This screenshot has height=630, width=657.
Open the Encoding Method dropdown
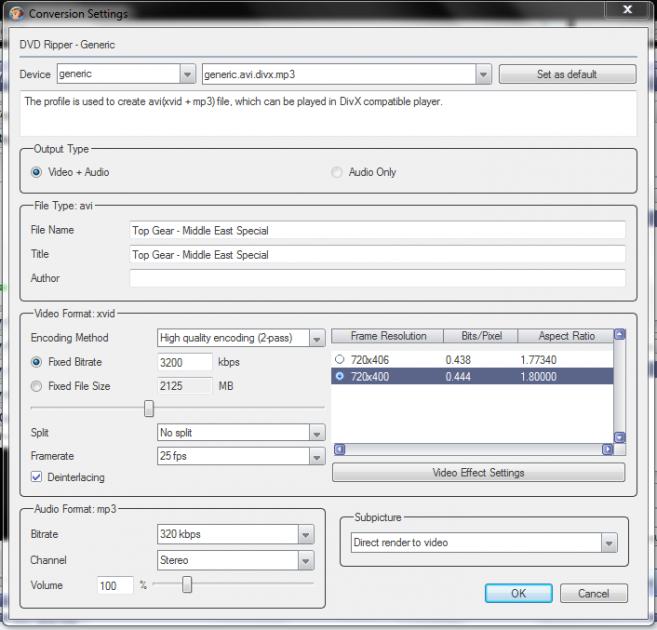(x=317, y=338)
